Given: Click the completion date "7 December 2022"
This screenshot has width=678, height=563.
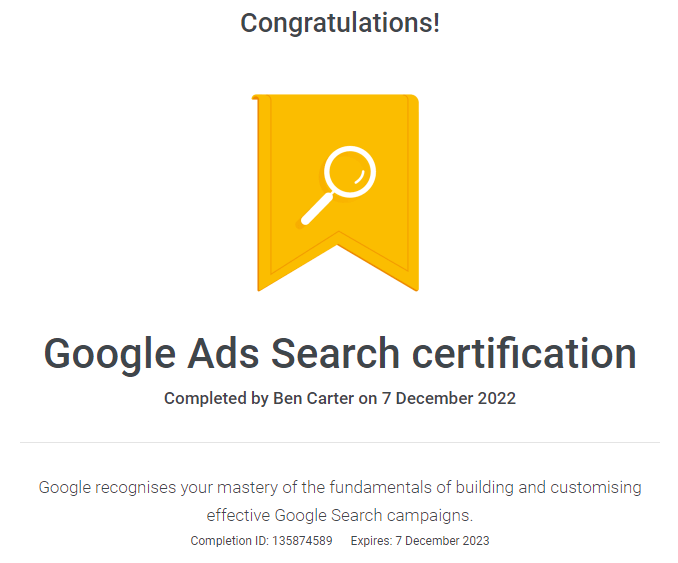Looking at the screenshot, I should click(x=448, y=398).
